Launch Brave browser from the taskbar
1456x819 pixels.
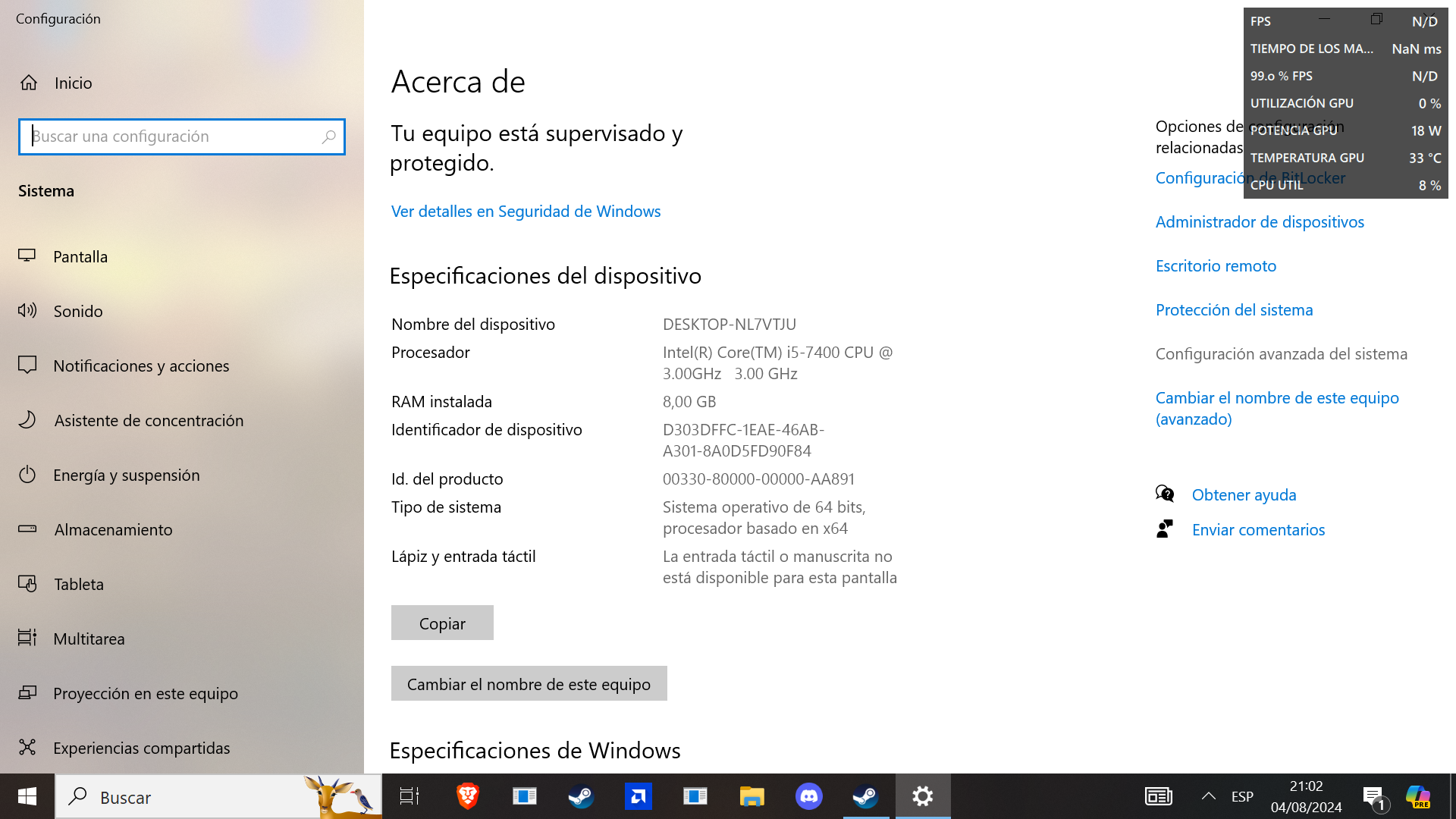[467, 796]
